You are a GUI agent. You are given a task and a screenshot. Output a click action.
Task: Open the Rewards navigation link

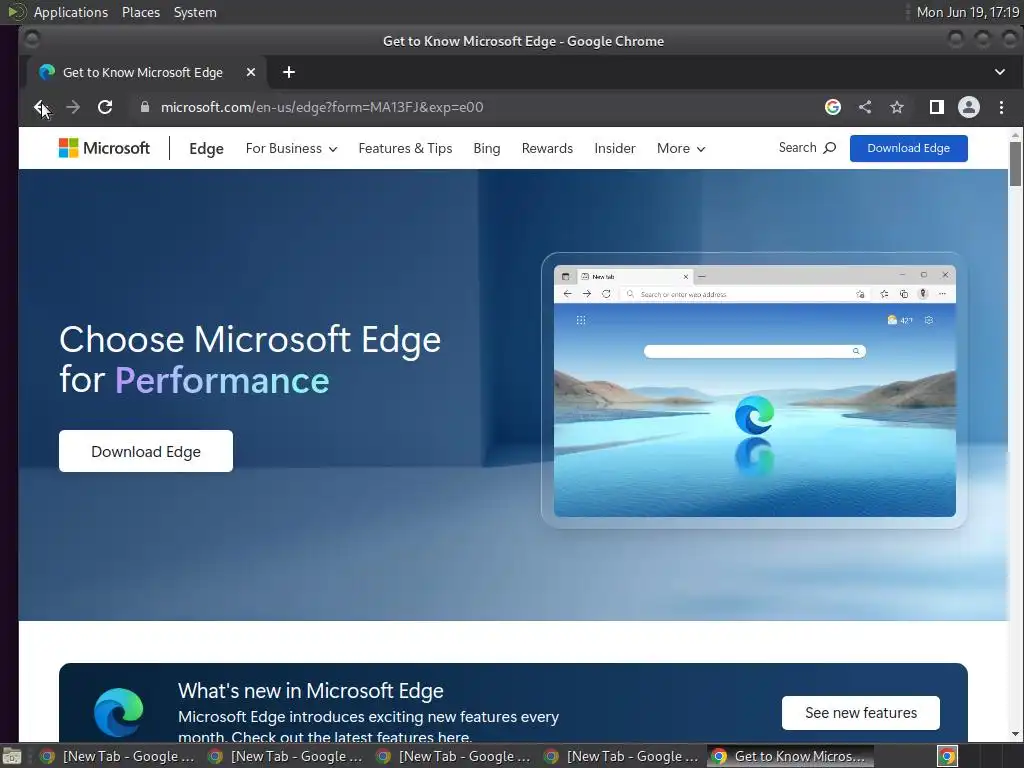point(547,149)
